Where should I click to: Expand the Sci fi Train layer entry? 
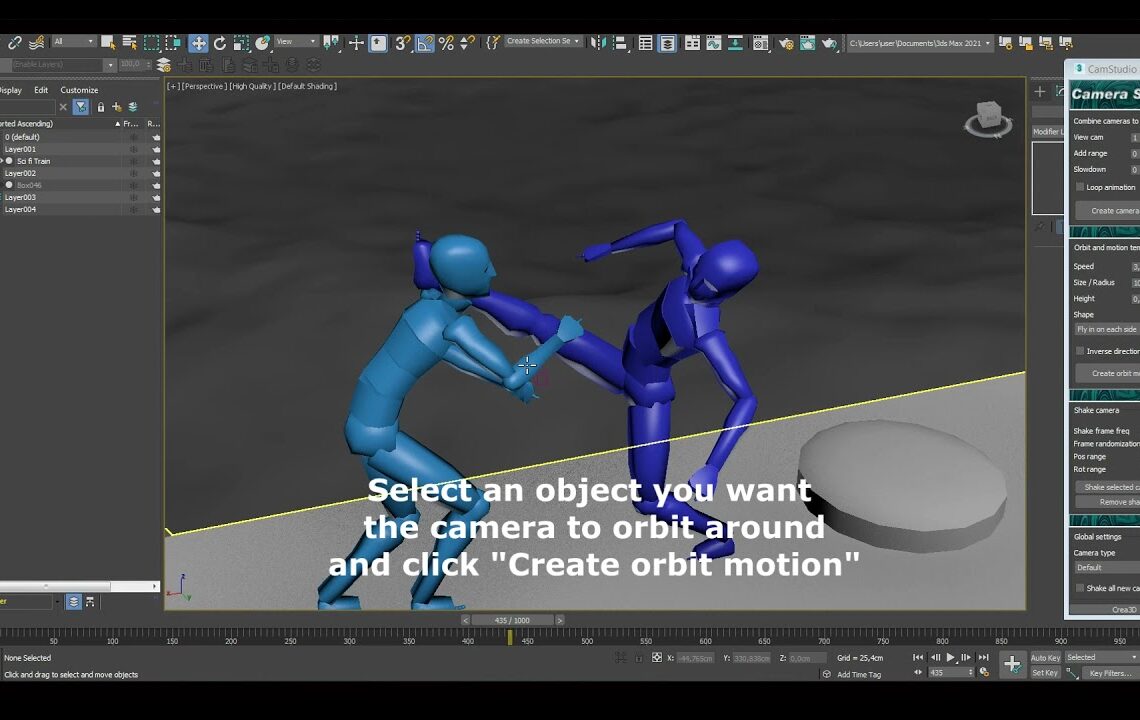[3, 160]
